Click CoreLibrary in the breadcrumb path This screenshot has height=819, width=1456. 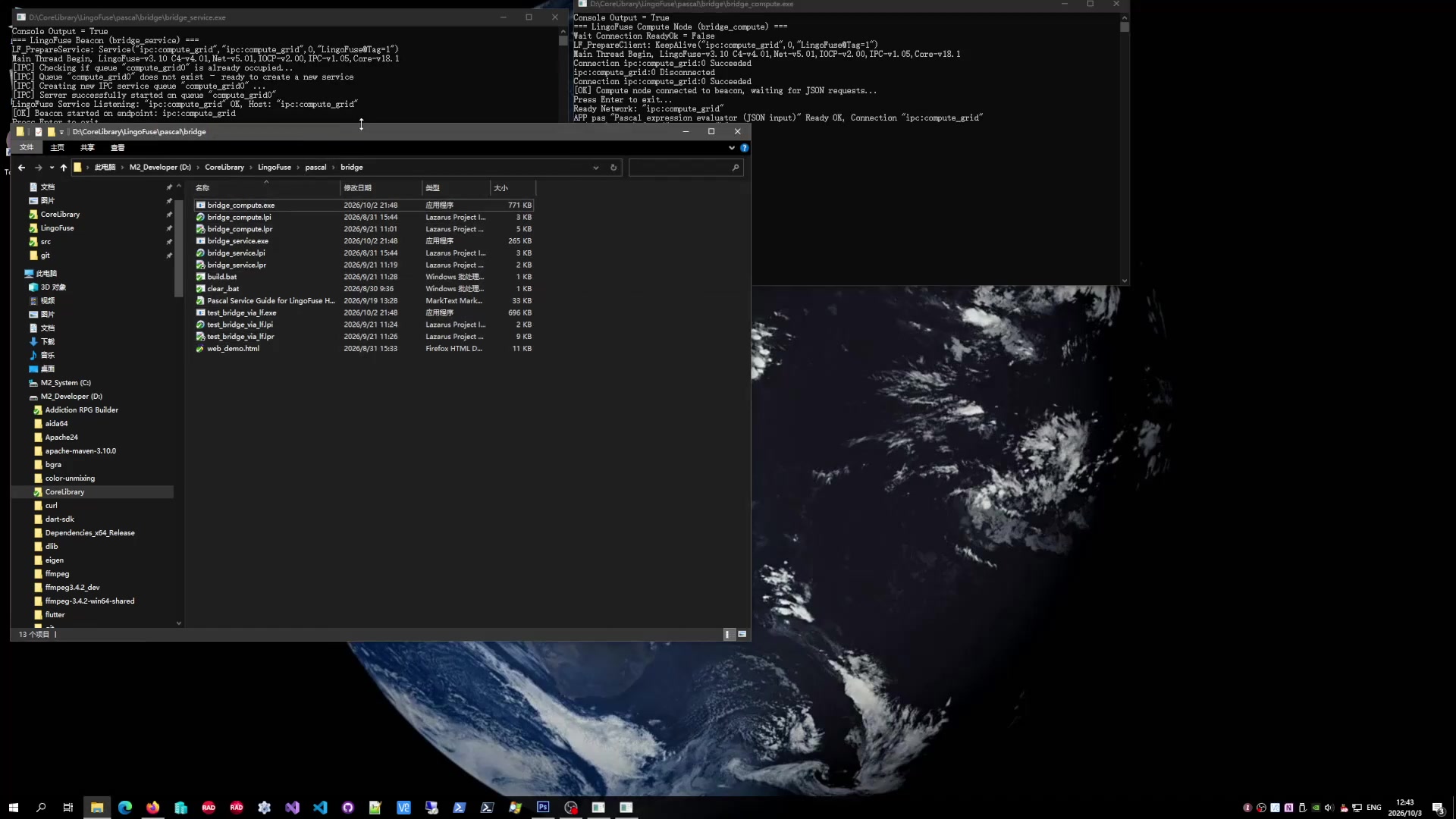(224, 168)
